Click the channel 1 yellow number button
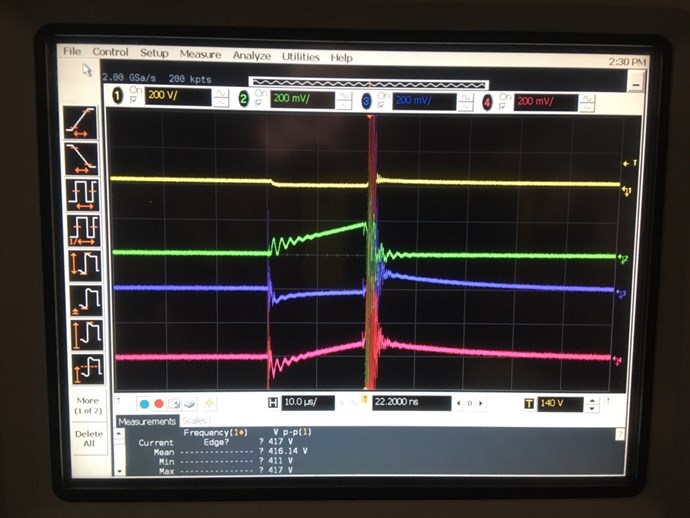 coord(117,96)
